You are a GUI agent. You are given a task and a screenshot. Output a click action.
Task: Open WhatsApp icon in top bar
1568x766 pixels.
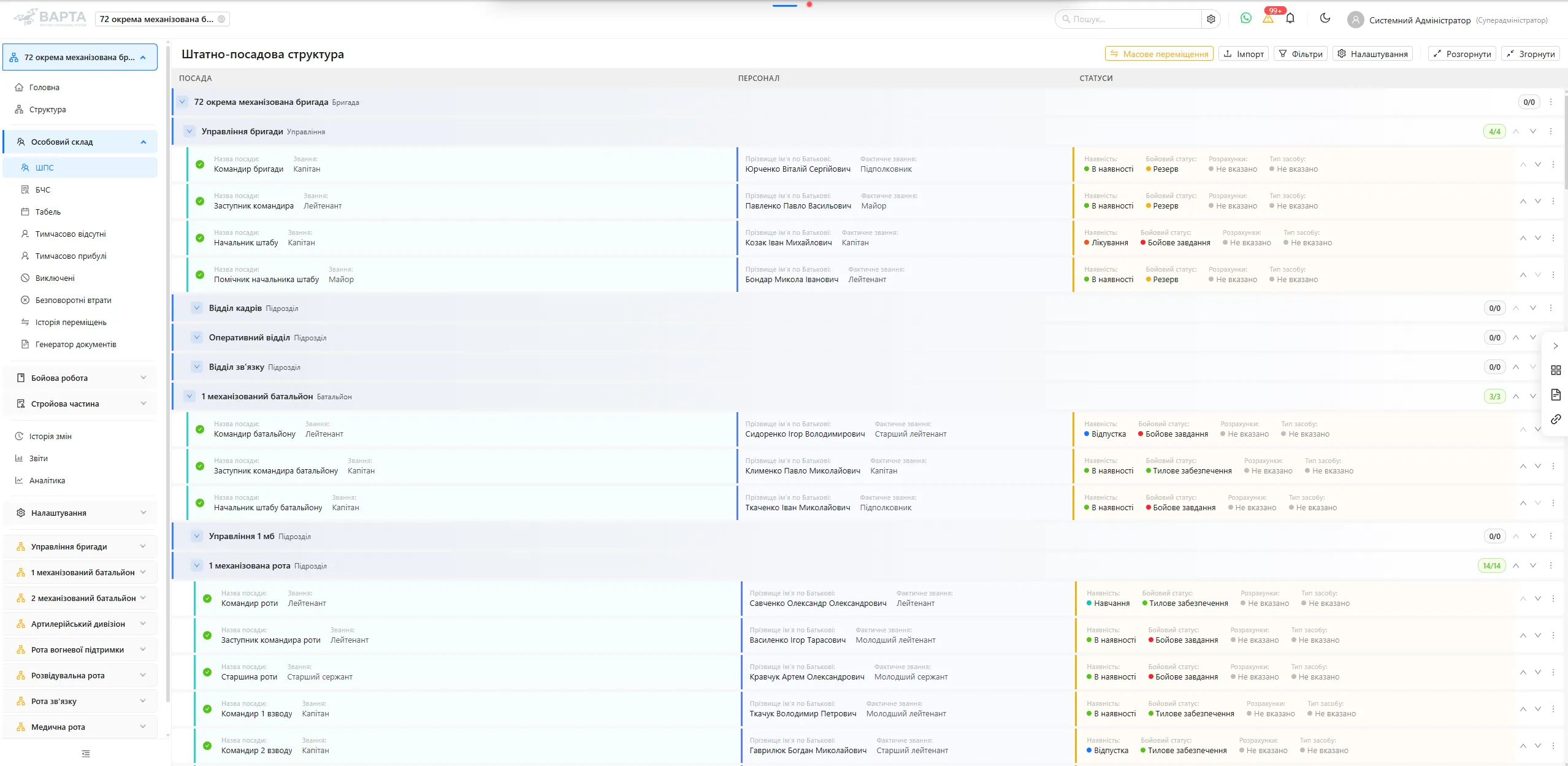[1245, 18]
